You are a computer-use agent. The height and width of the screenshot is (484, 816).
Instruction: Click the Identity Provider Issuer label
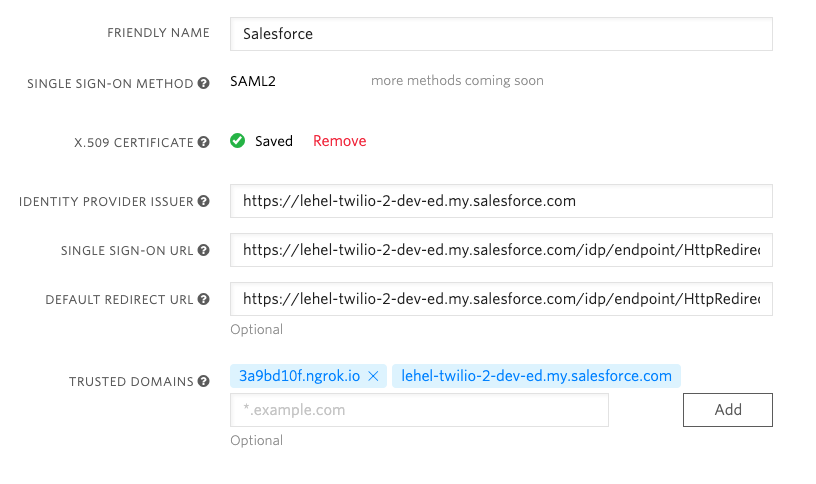(106, 201)
